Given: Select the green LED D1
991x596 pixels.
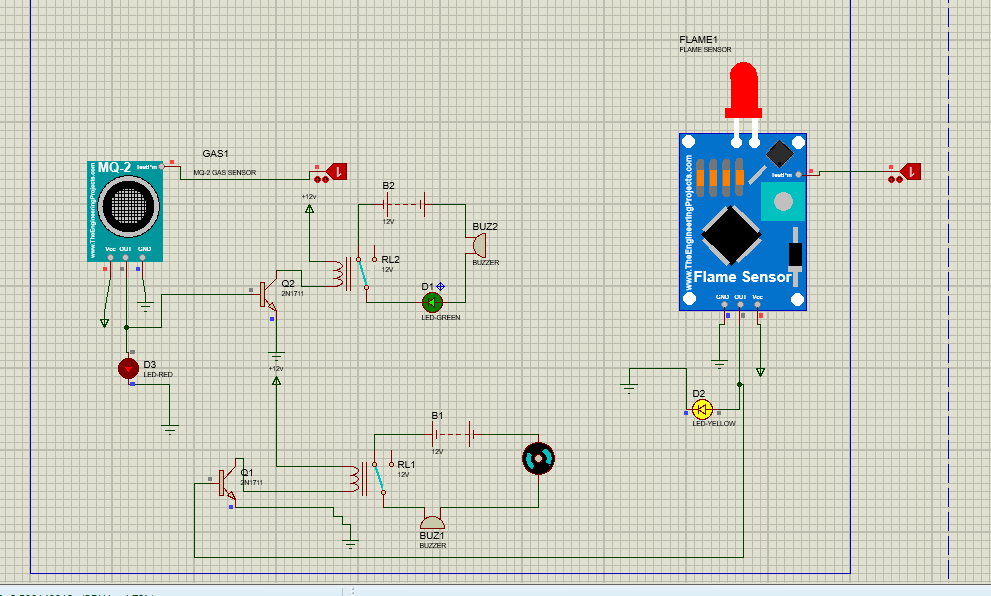Looking at the screenshot, I should pyautogui.click(x=432, y=303).
